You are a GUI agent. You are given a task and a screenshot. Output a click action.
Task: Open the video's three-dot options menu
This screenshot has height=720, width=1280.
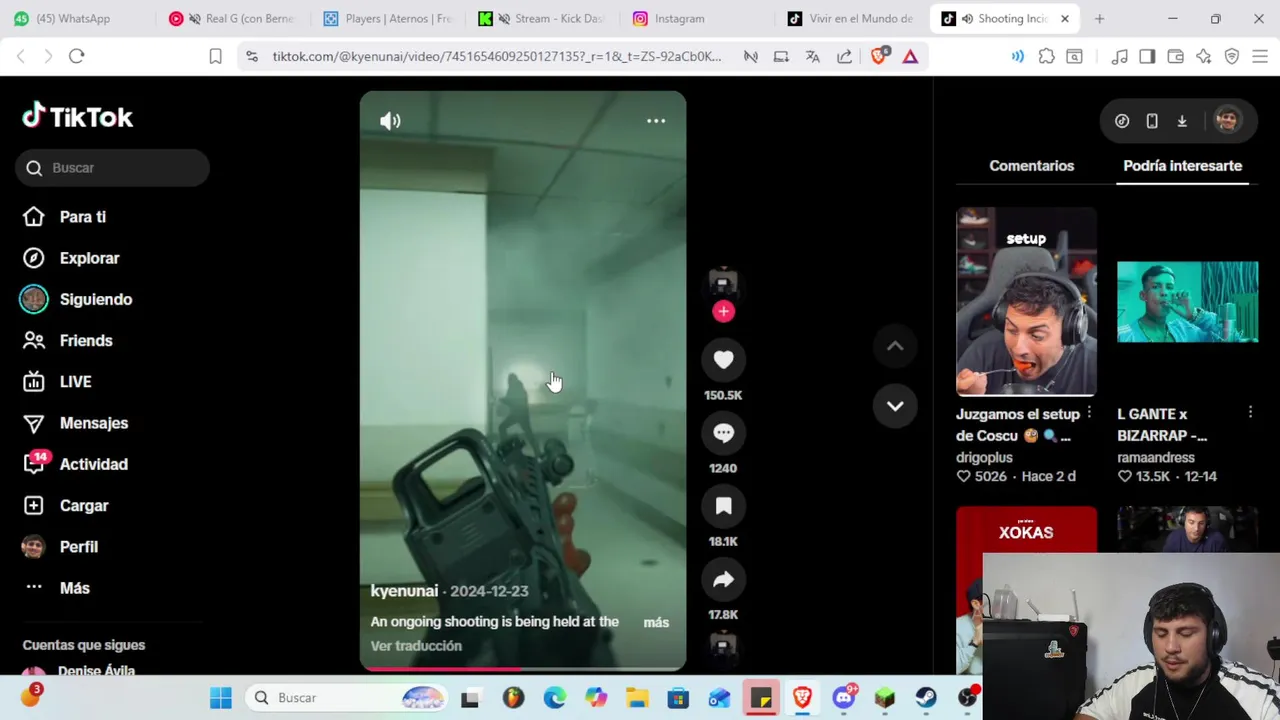pyautogui.click(x=656, y=121)
